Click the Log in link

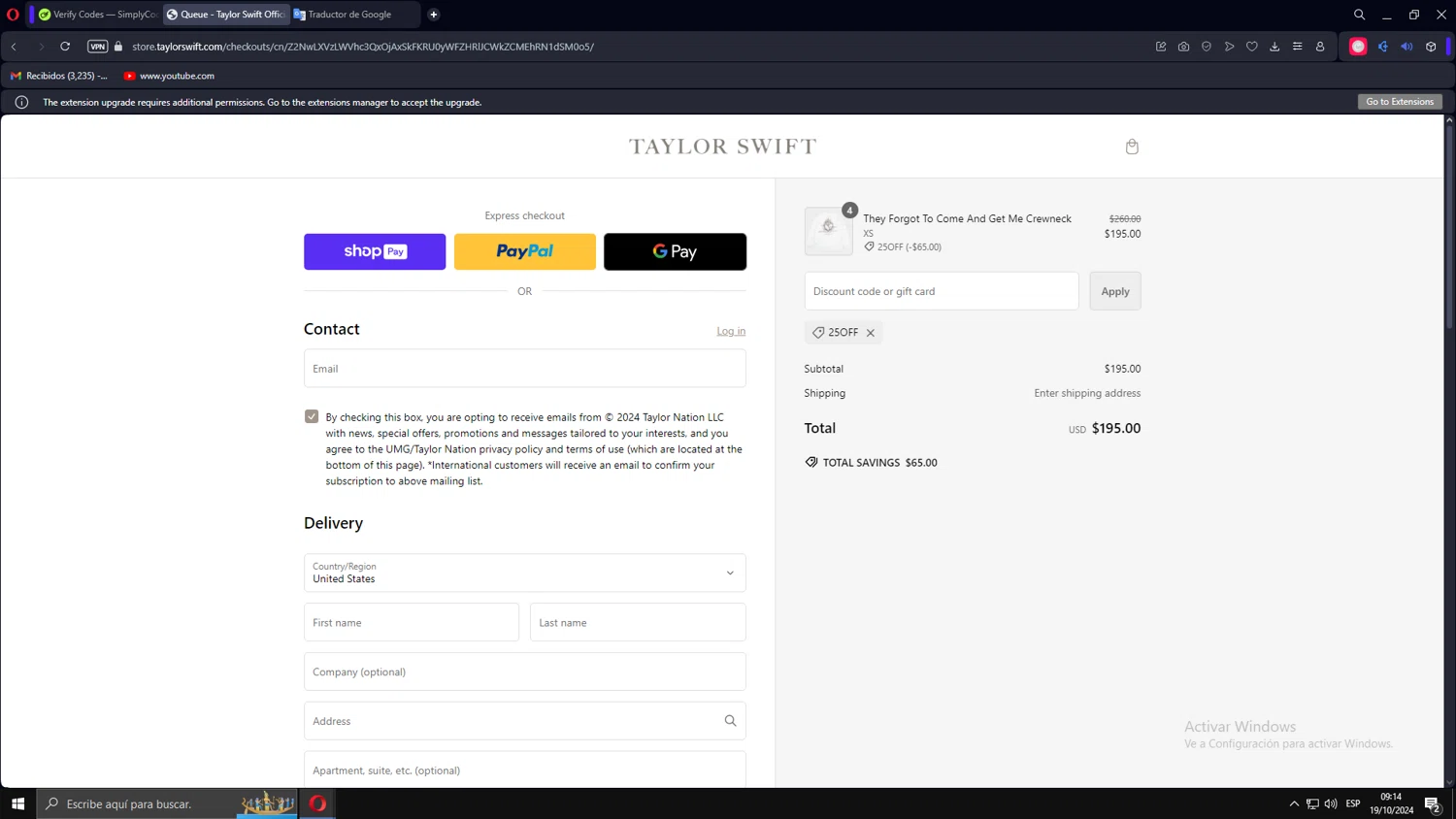pos(731,331)
